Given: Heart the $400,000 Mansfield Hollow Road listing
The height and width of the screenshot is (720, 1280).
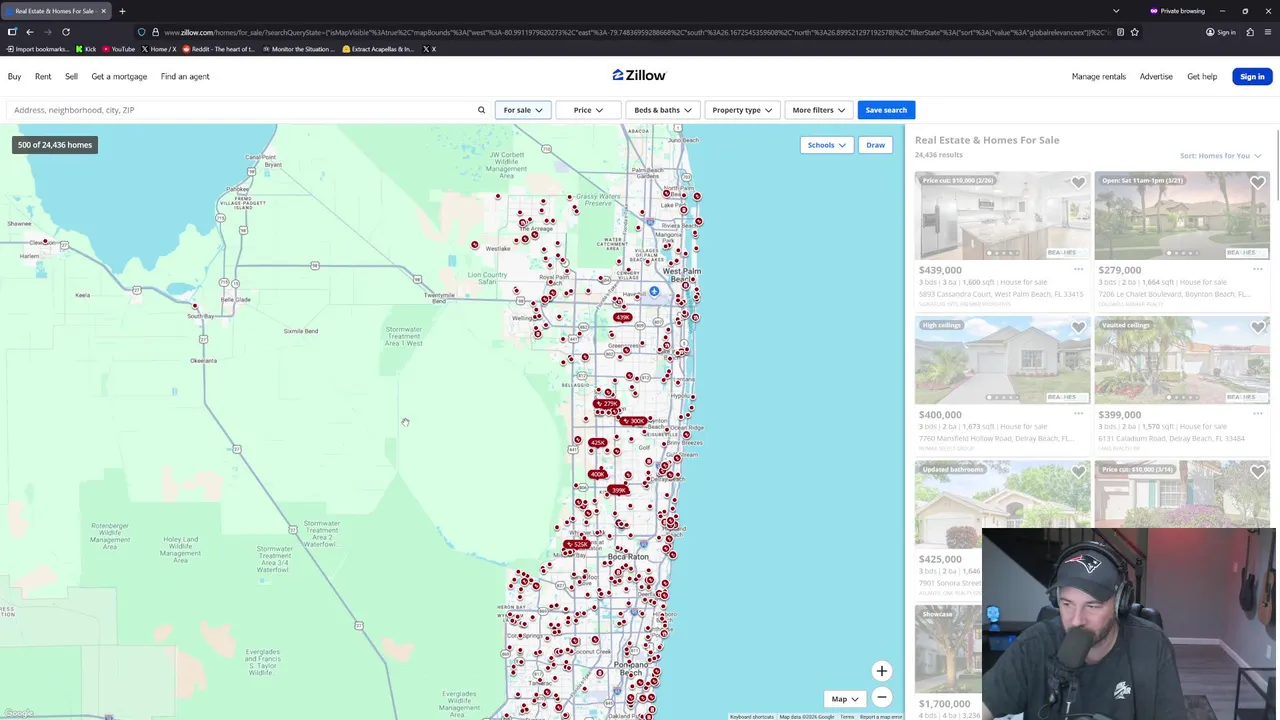Looking at the screenshot, I should [1078, 328].
